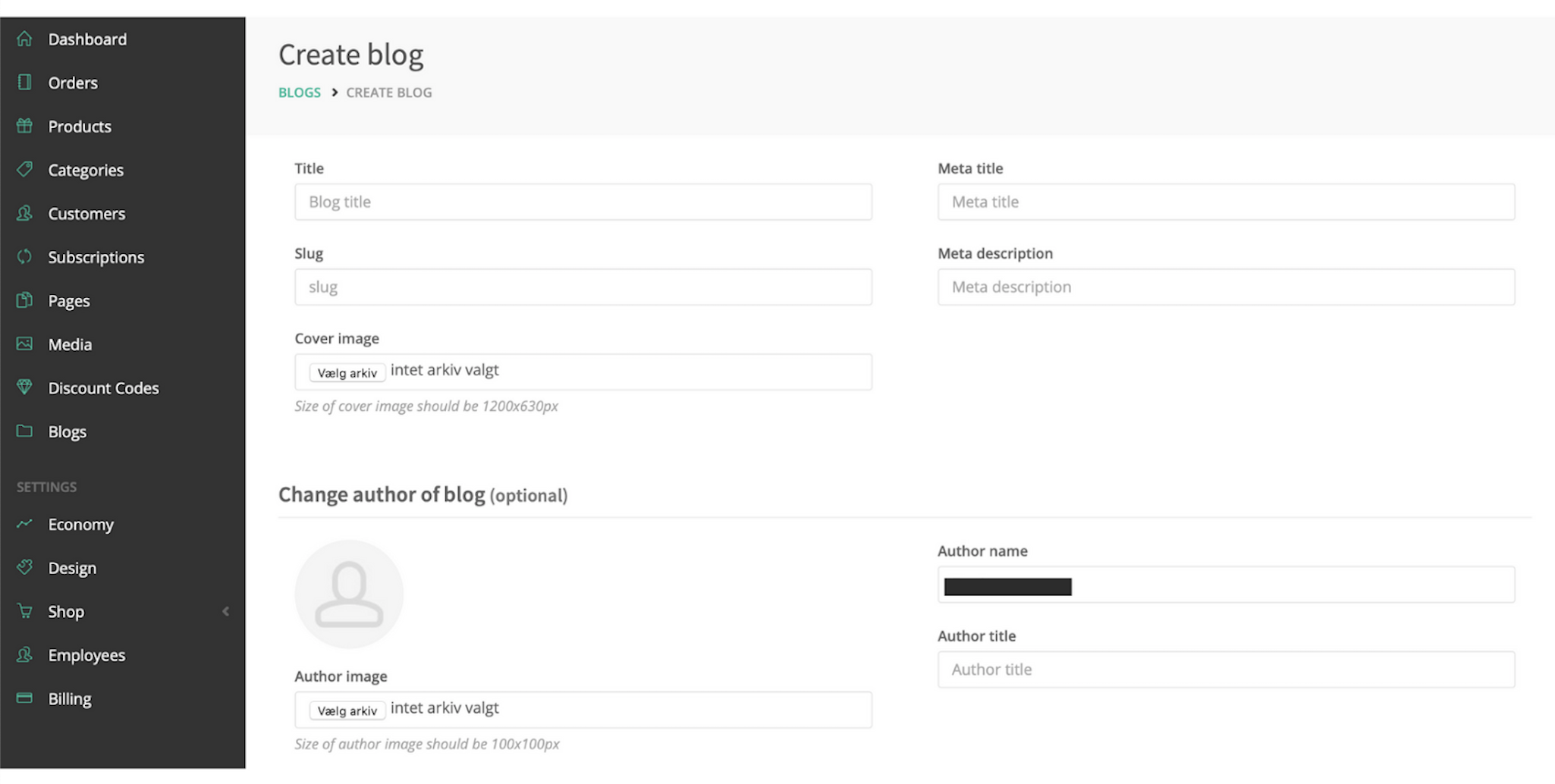This screenshot has width=1555, height=784.
Task: Click into the slug input
Action: tap(583, 287)
